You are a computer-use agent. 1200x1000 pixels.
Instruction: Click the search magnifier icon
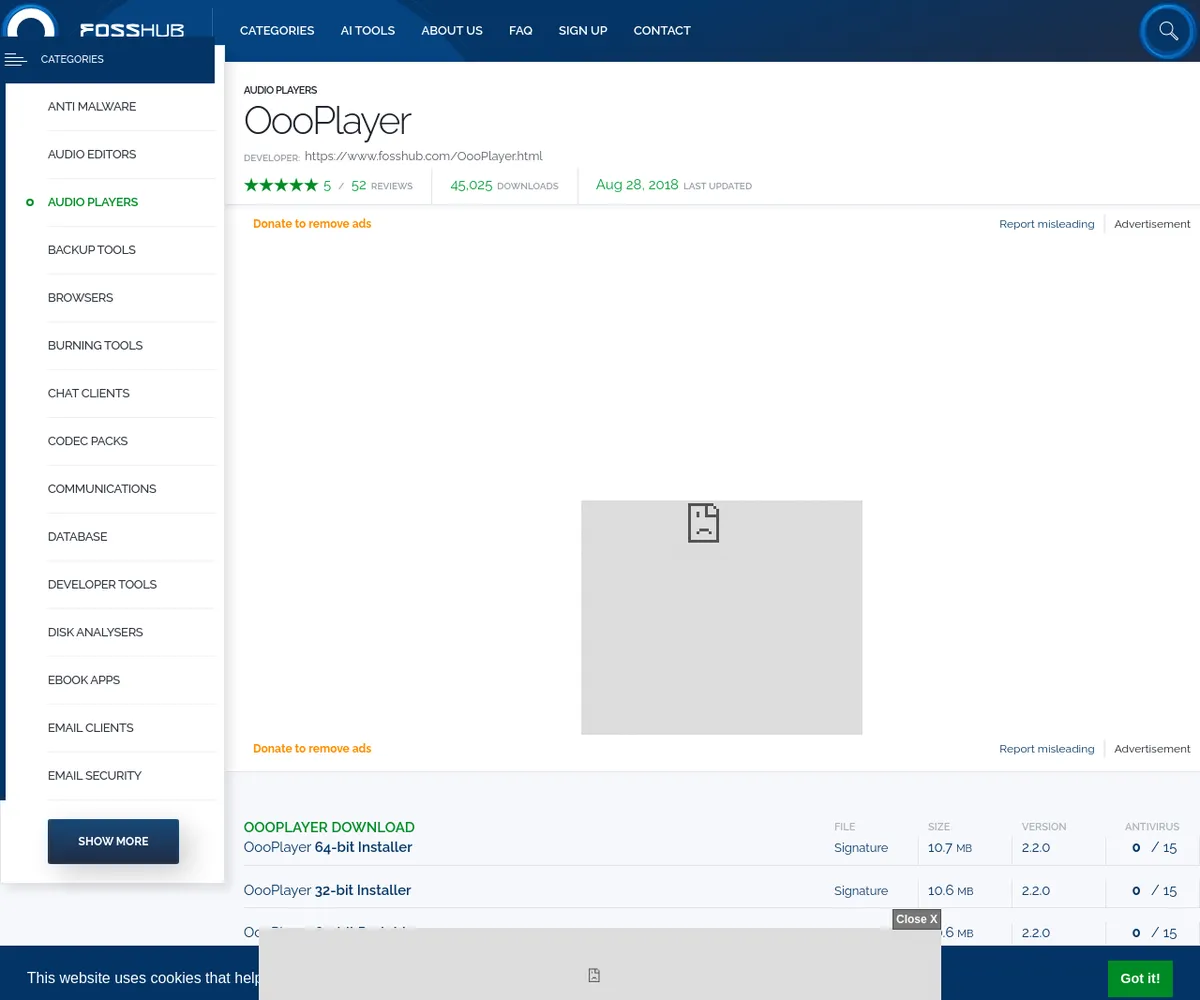[1168, 31]
